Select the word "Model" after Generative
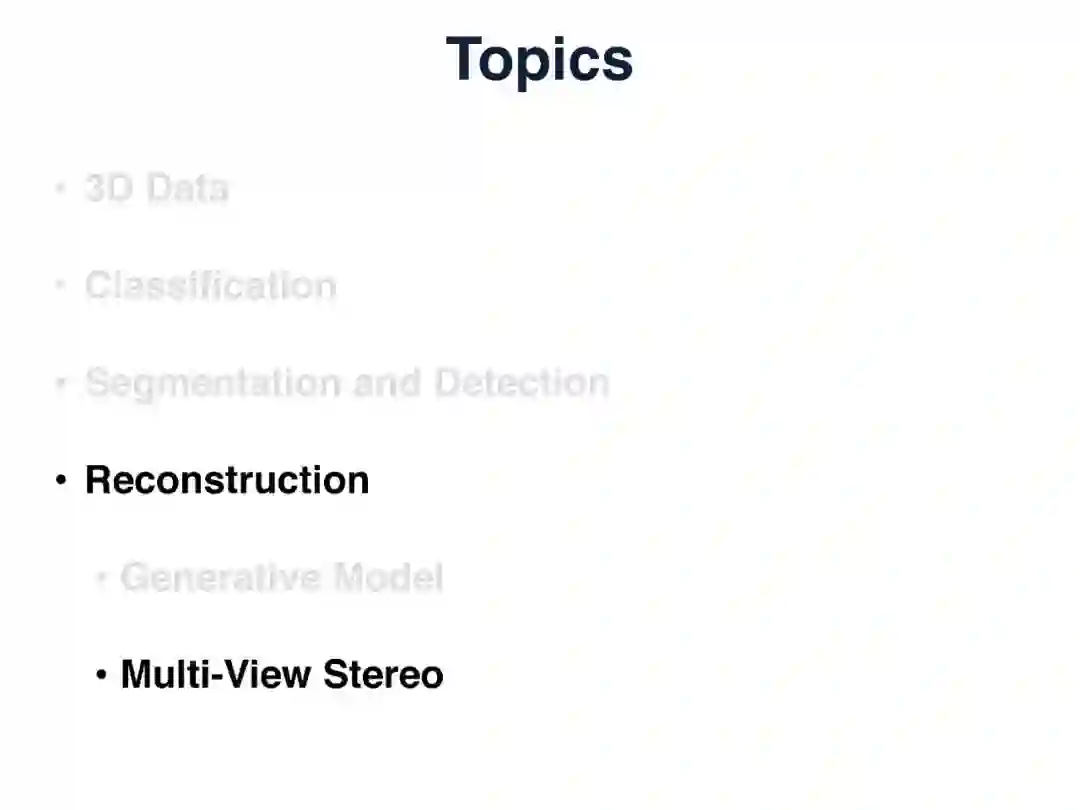This screenshot has height=810, width=1080. pos(388,578)
